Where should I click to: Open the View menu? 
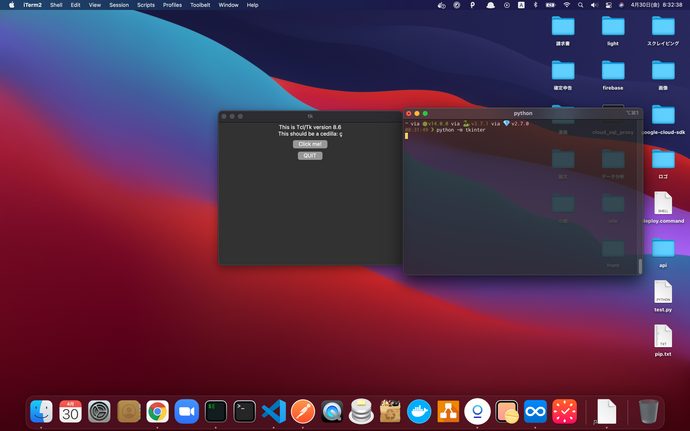(x=95, y=5)
